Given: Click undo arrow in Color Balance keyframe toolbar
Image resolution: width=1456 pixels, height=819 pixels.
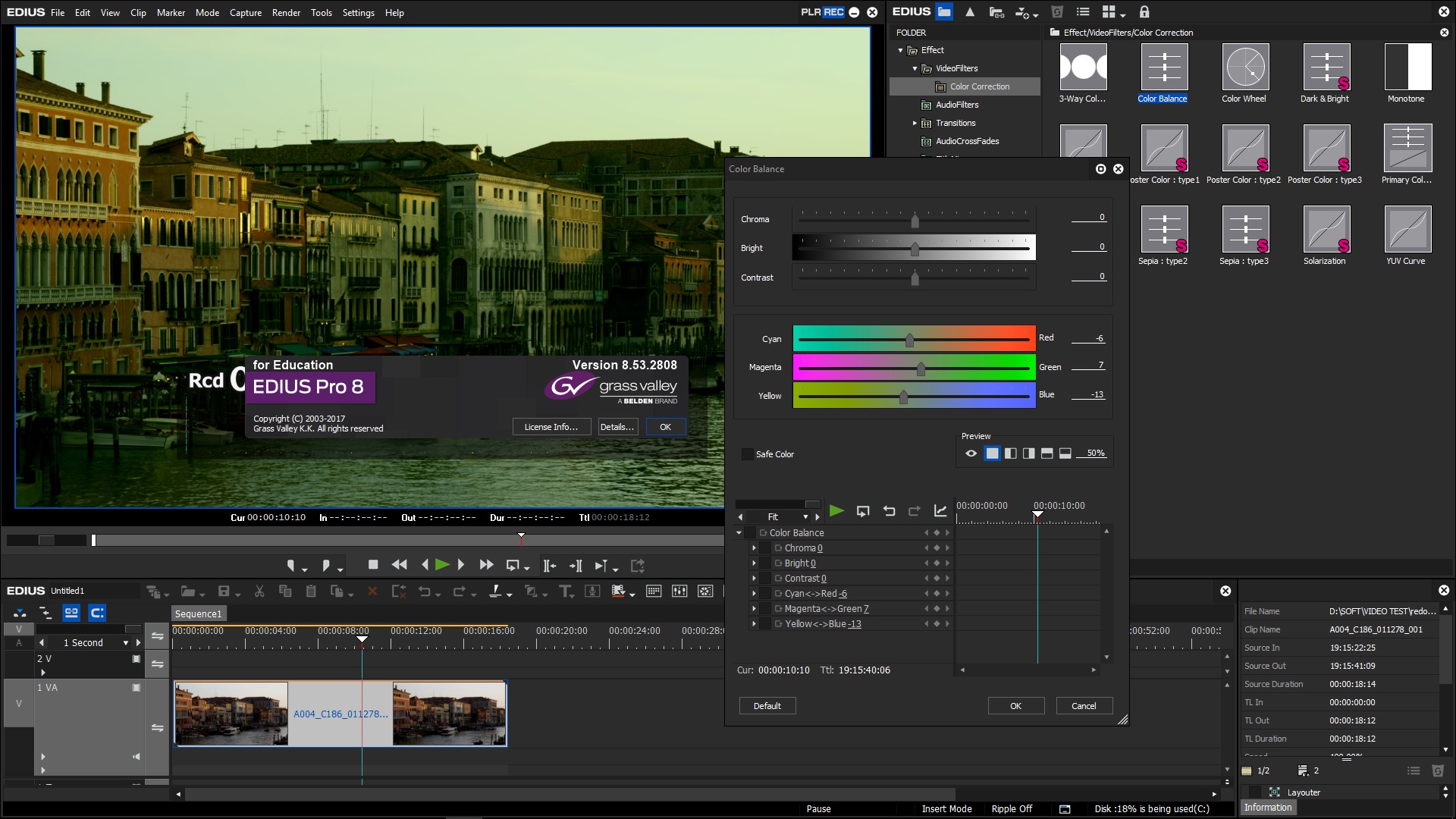Looking at the screenshot, I should 889,511.
